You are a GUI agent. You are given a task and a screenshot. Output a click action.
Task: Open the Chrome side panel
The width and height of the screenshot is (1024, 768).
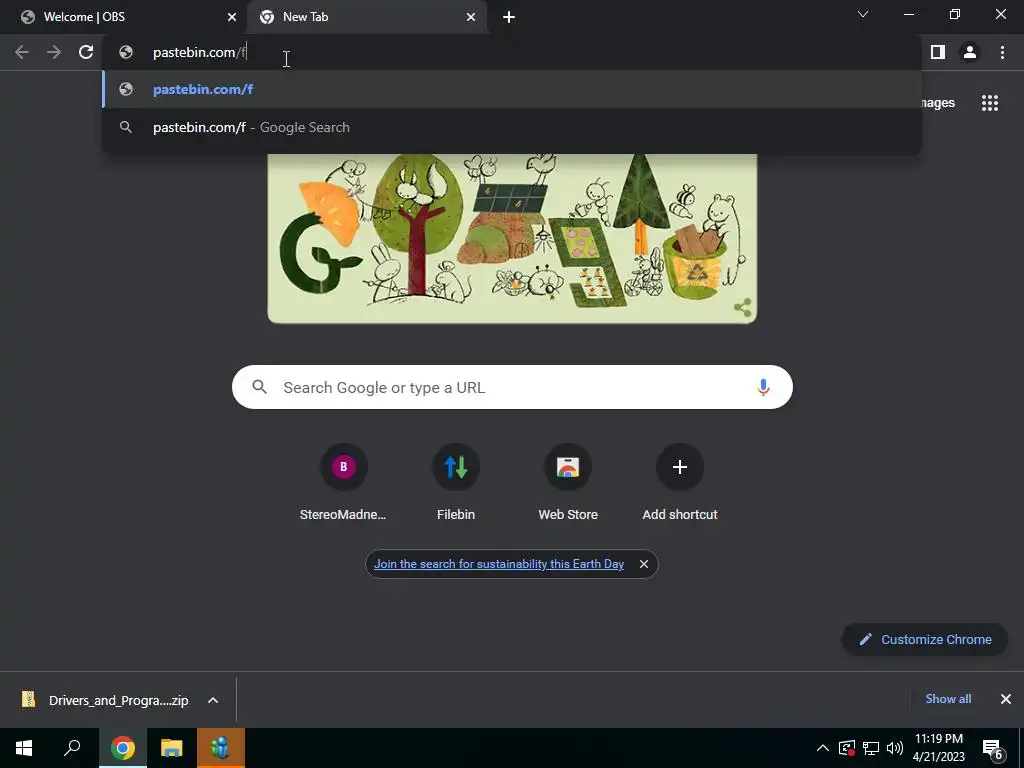pyautogui.click(x=938, y=52)
